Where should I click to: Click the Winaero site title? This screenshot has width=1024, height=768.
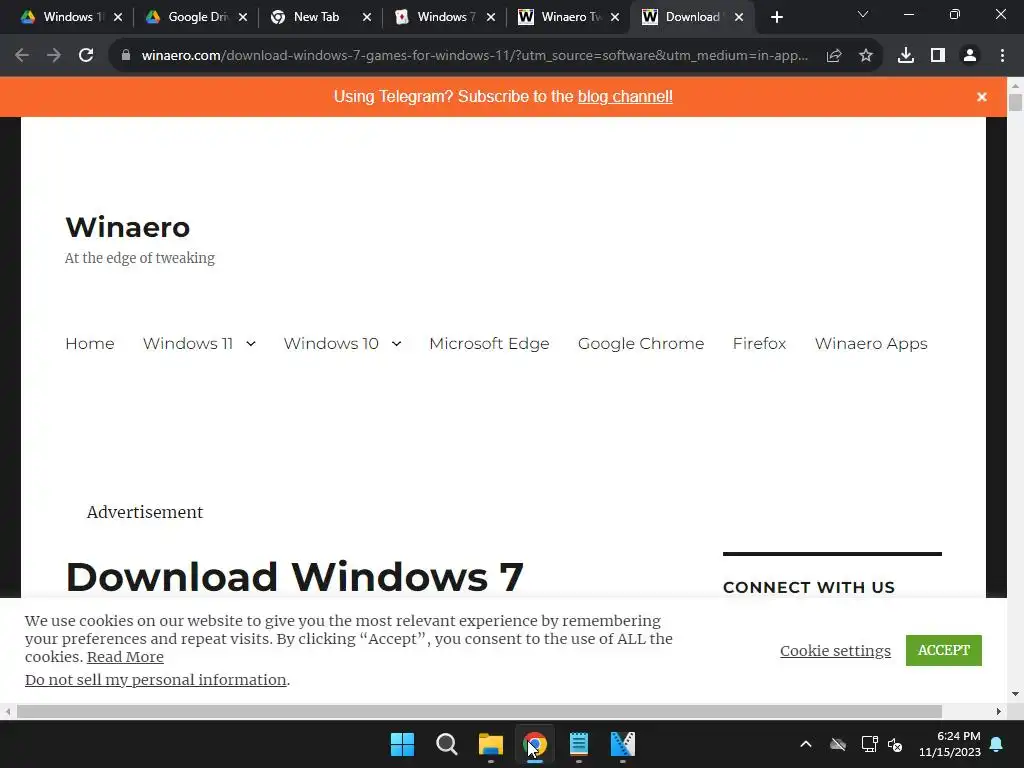[x=128, y=227]
